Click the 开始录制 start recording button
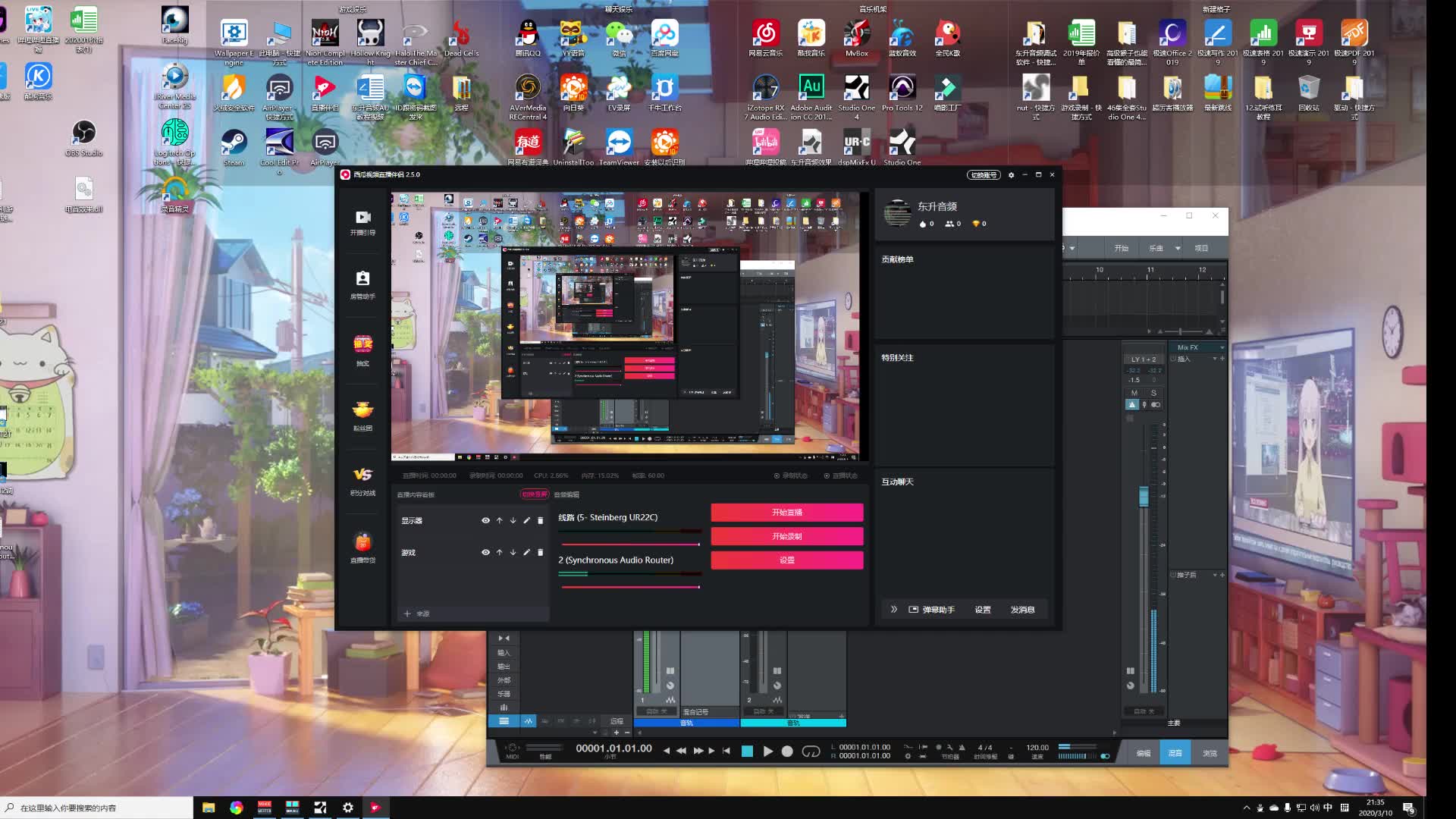1456x819 pixels. (x=786, y=536)
